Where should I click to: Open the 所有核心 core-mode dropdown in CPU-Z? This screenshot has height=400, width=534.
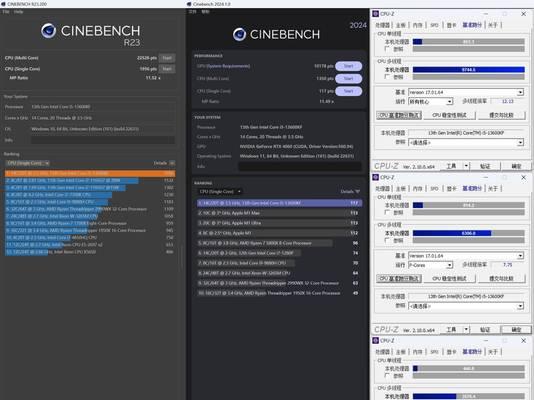[430, 101]
